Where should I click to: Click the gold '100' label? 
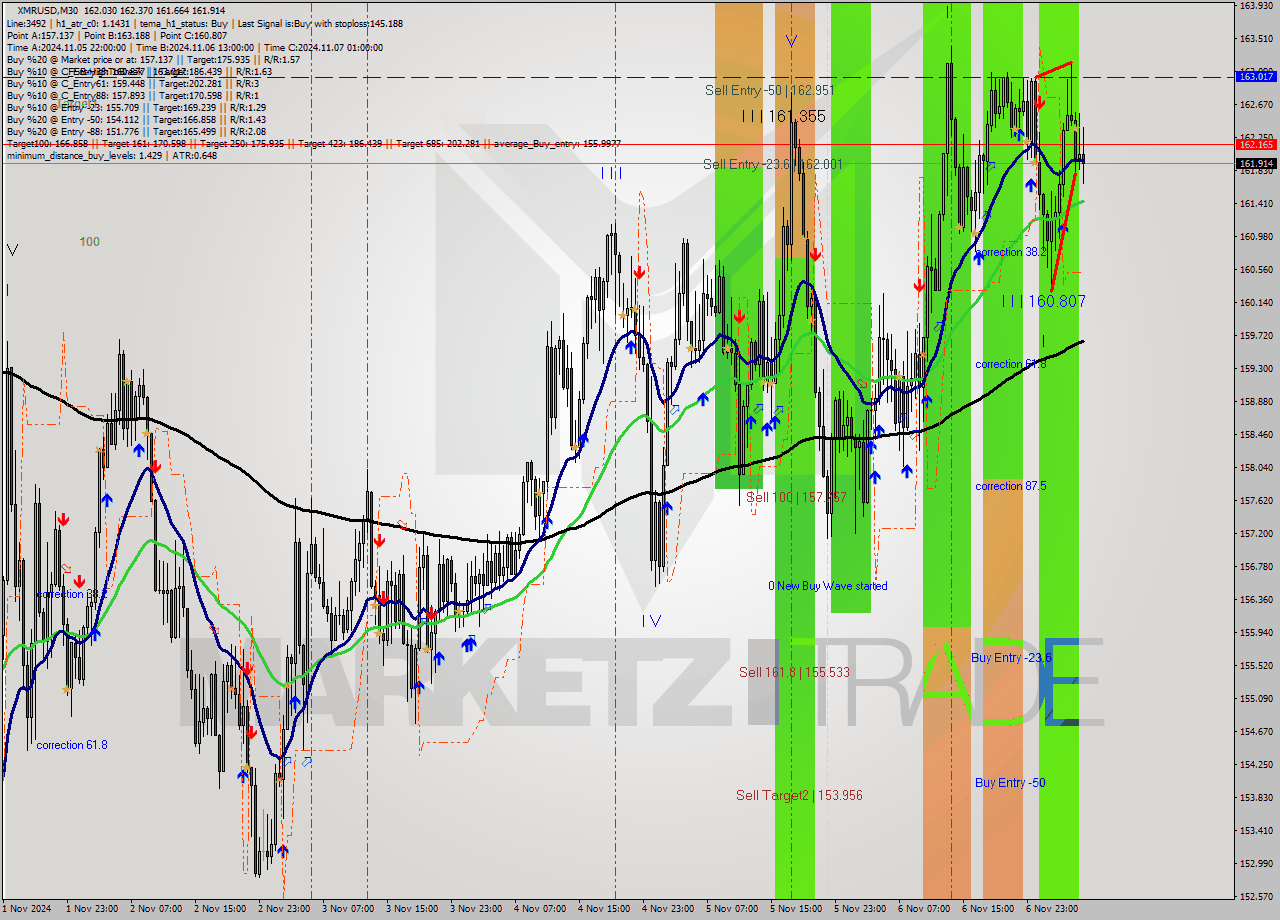[x=90, y=242]
